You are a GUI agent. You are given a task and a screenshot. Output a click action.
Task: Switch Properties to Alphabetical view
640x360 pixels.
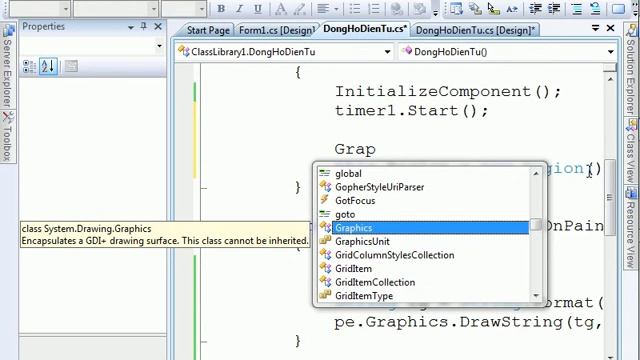click(x=48, y=66)
